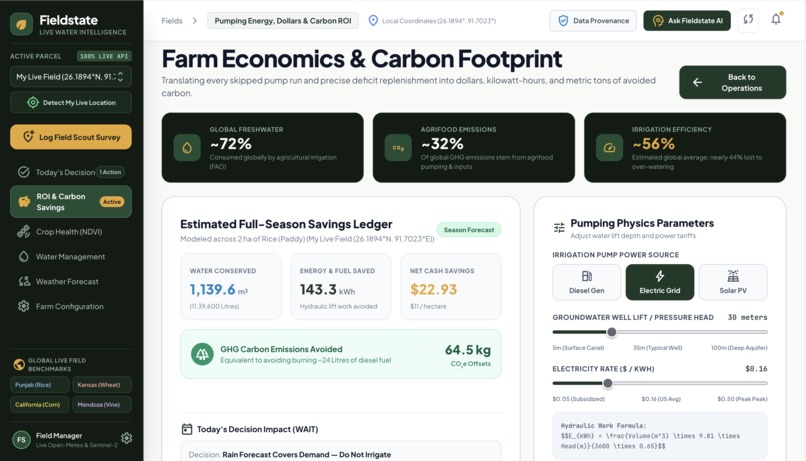Click the tree icon in GHG Carbon Emissions card
Viewport: 806px width, 461px height.
202,354
